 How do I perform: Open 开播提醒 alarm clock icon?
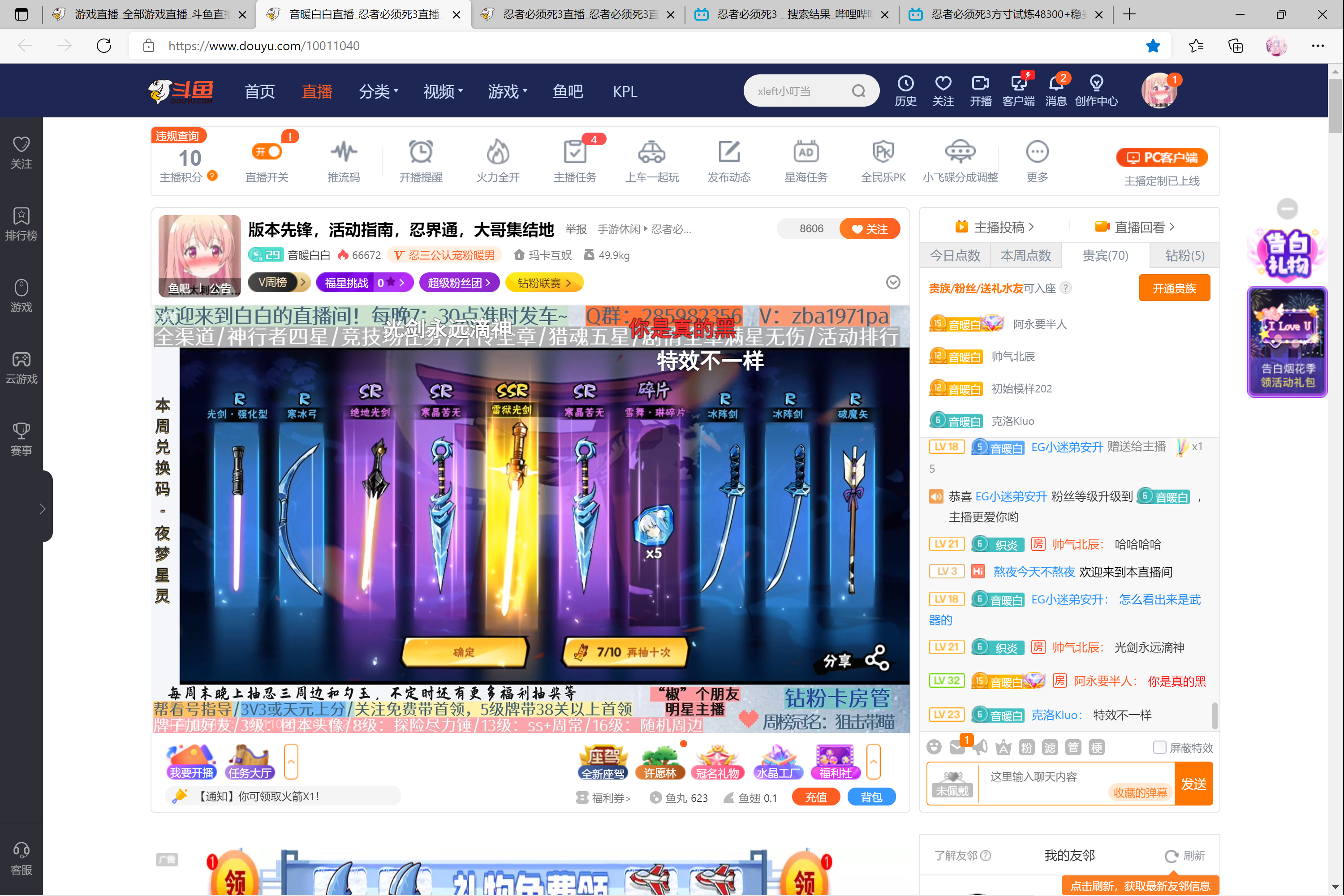(x=421, y=152)
